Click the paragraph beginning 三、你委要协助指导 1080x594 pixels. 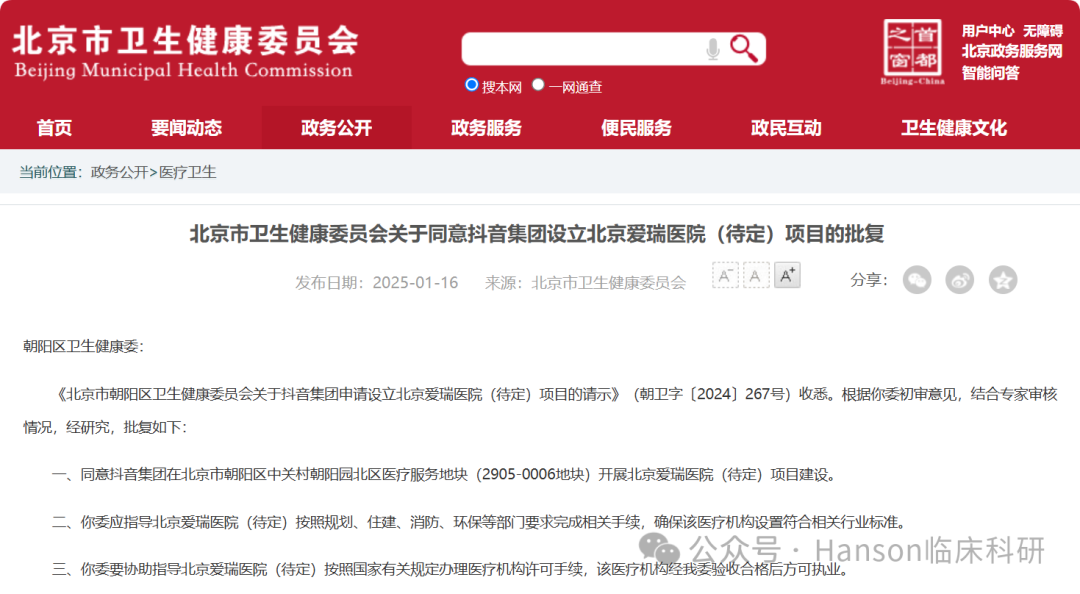(x=450, y=569)
